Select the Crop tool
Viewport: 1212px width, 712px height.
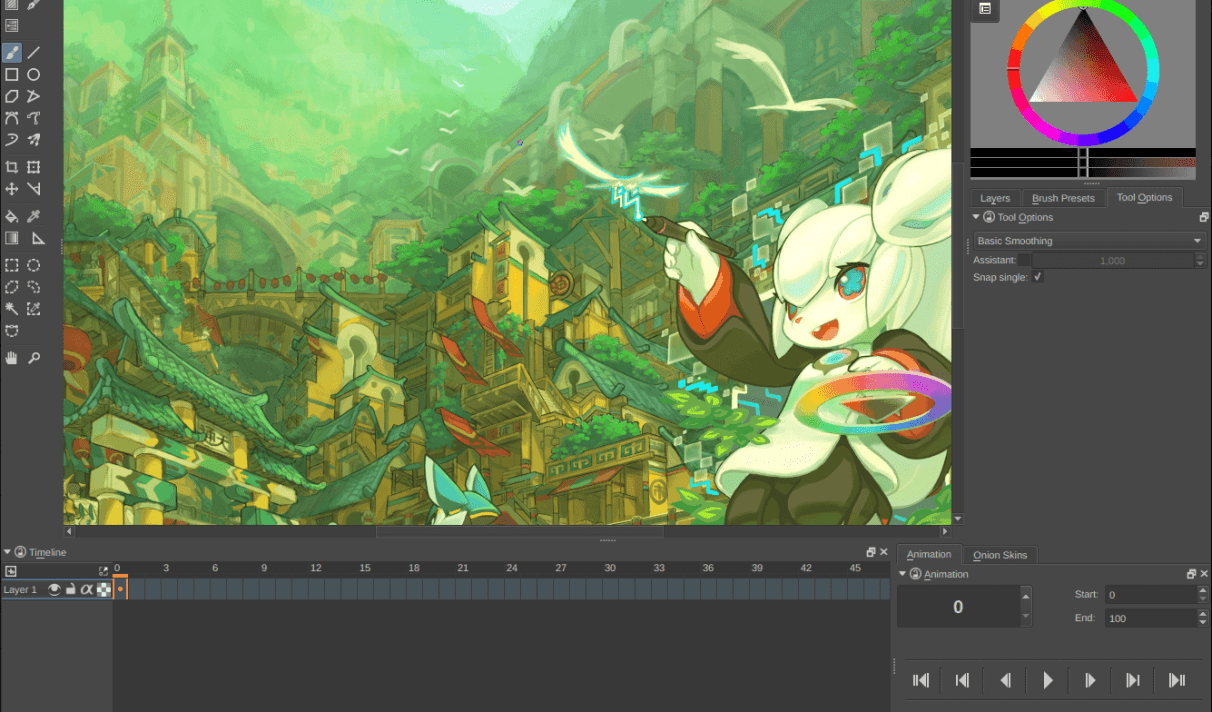coord(12,167)
